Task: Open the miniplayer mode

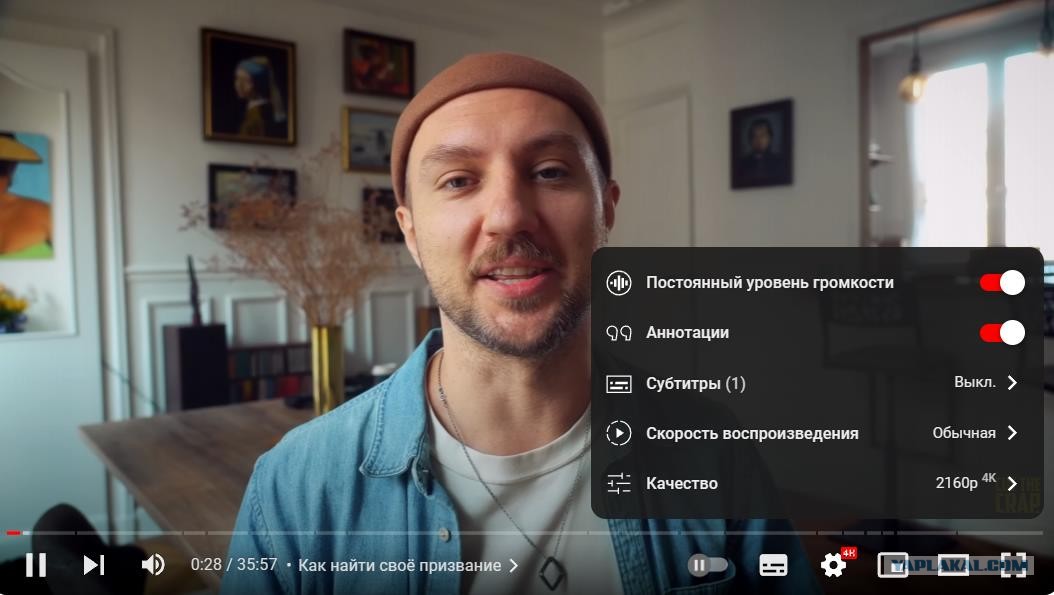Action: tap(893, 565)
